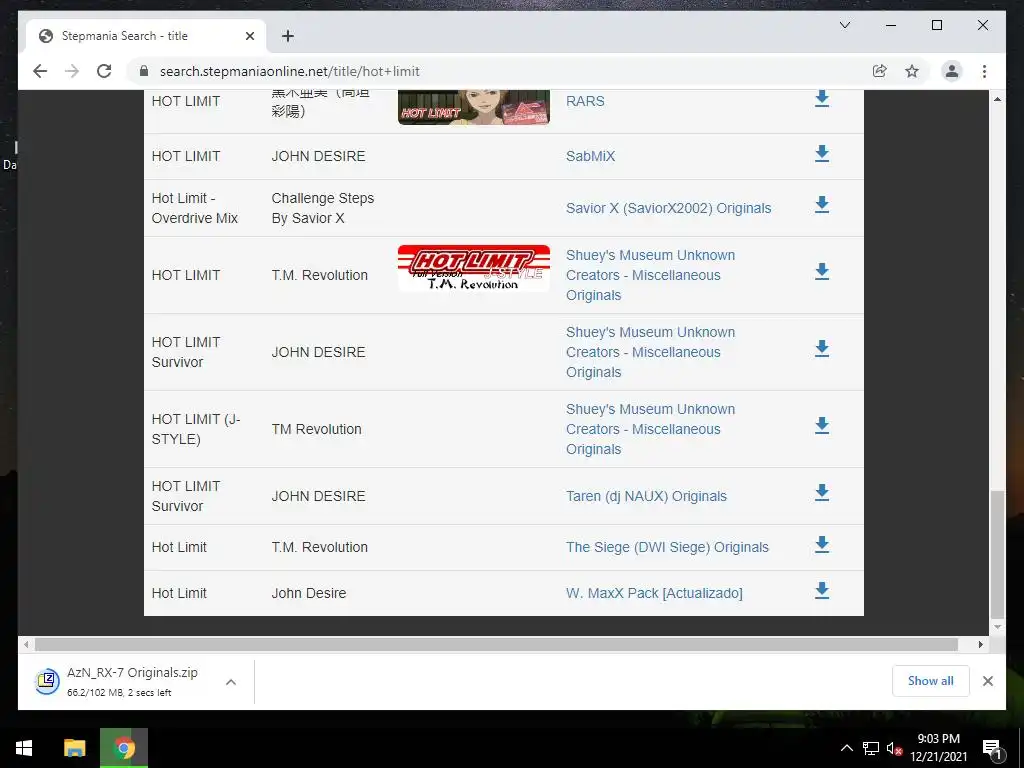This screenshot has width=1024, height=768.
Task: Select the Stepmania Search - title tab
Action: pyautogui.click(x=146, y=36)
